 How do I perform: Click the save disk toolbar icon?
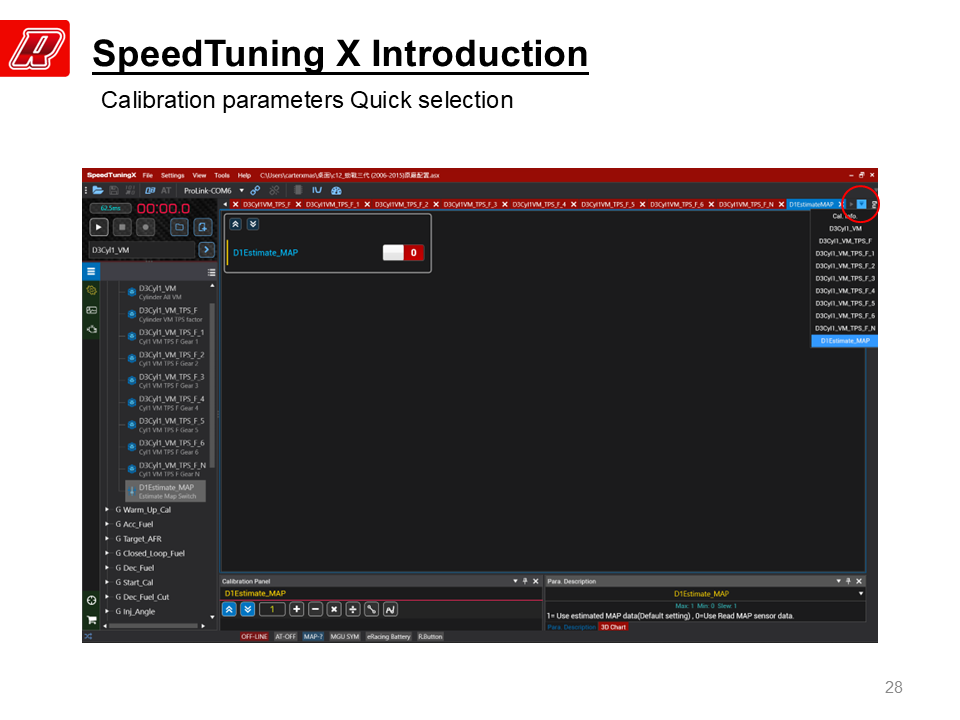click(114, 190)
